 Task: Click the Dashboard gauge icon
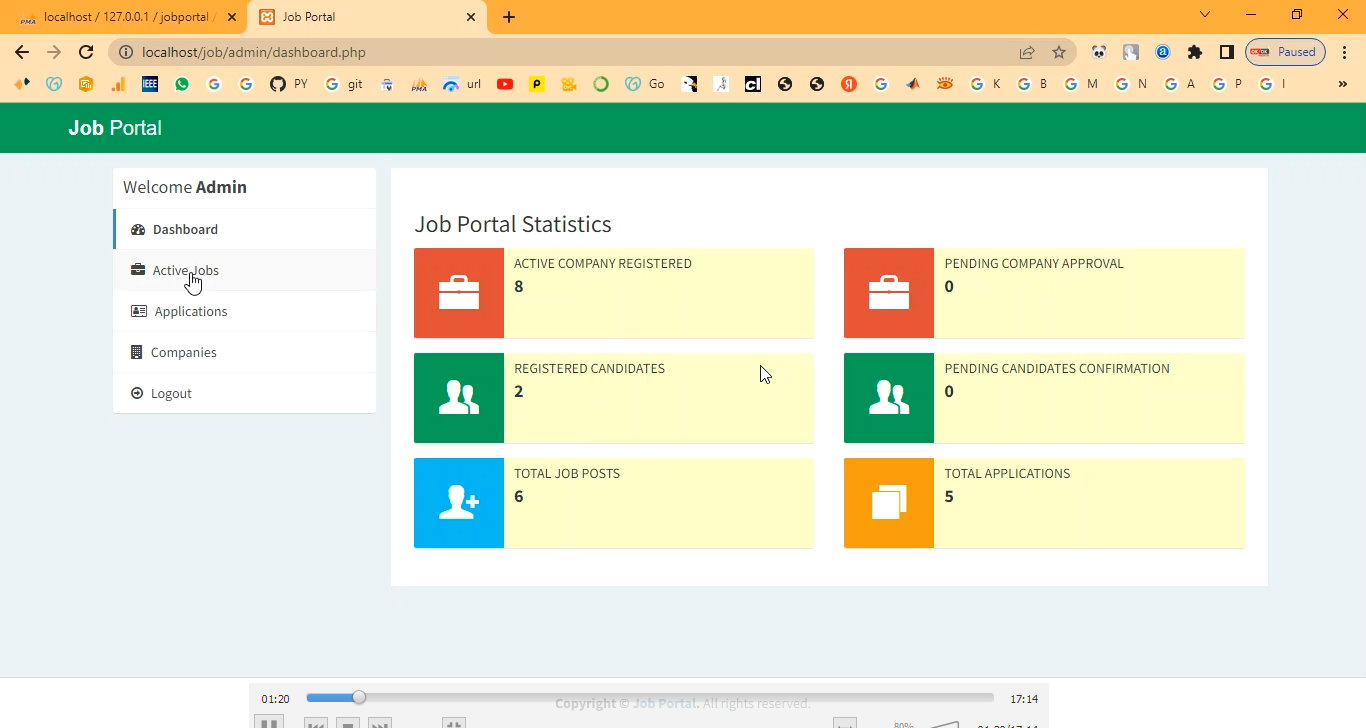[x=138, y=229]
